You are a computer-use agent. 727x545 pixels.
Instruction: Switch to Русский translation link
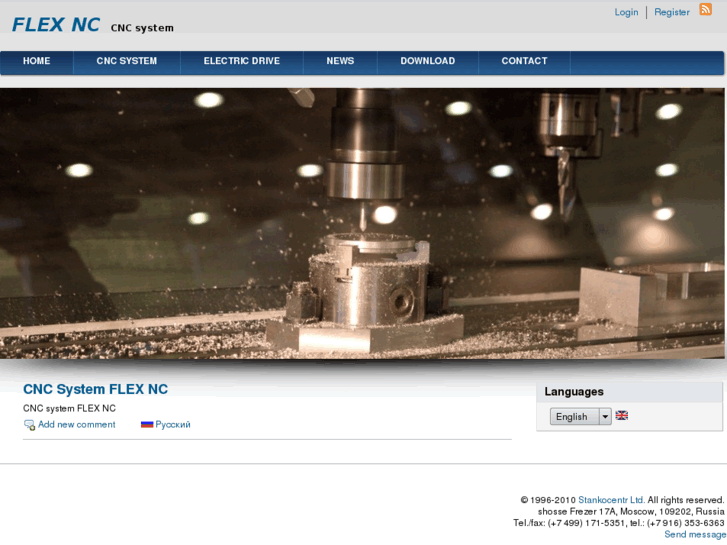173,424
